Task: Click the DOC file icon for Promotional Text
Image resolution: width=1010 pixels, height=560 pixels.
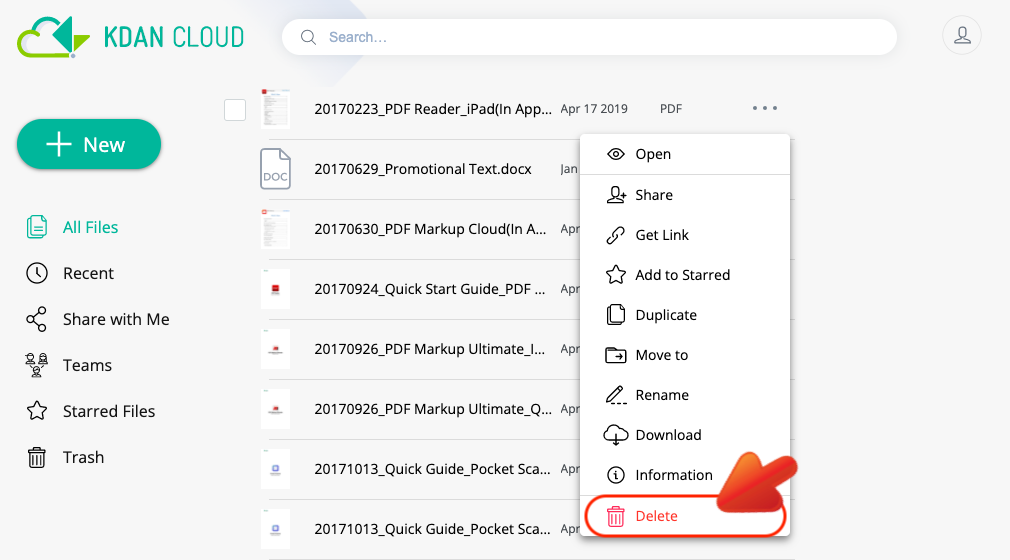Action: [x=276, y=169]
